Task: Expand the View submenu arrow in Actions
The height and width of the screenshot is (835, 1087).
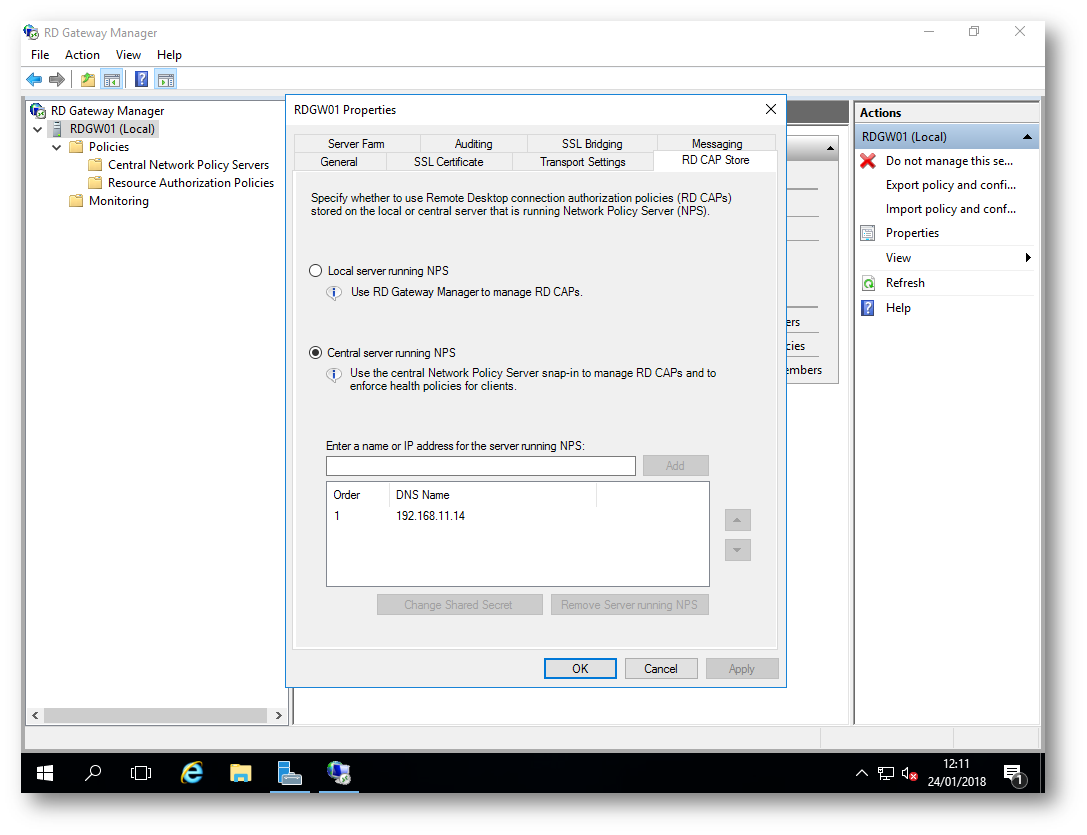Action: [x=1028, y=258]
